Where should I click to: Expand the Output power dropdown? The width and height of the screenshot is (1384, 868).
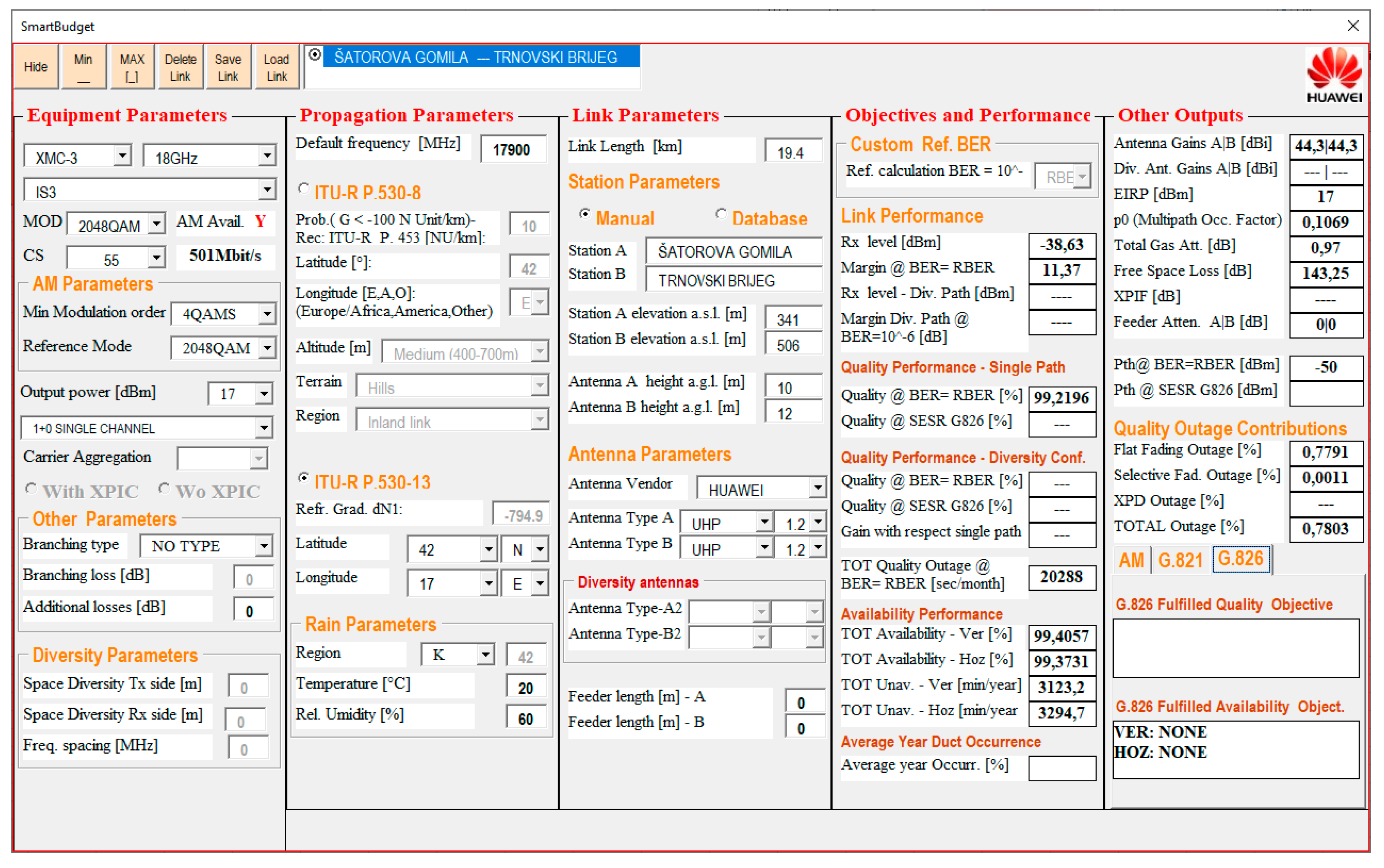(x=264, y=394)
